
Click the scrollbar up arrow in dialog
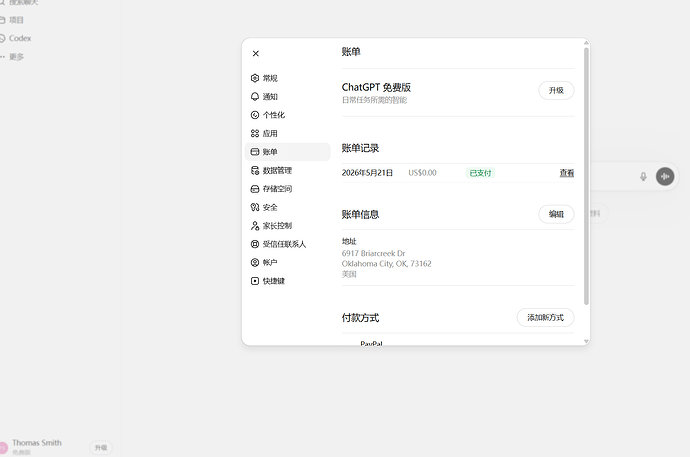coord(586,43)
